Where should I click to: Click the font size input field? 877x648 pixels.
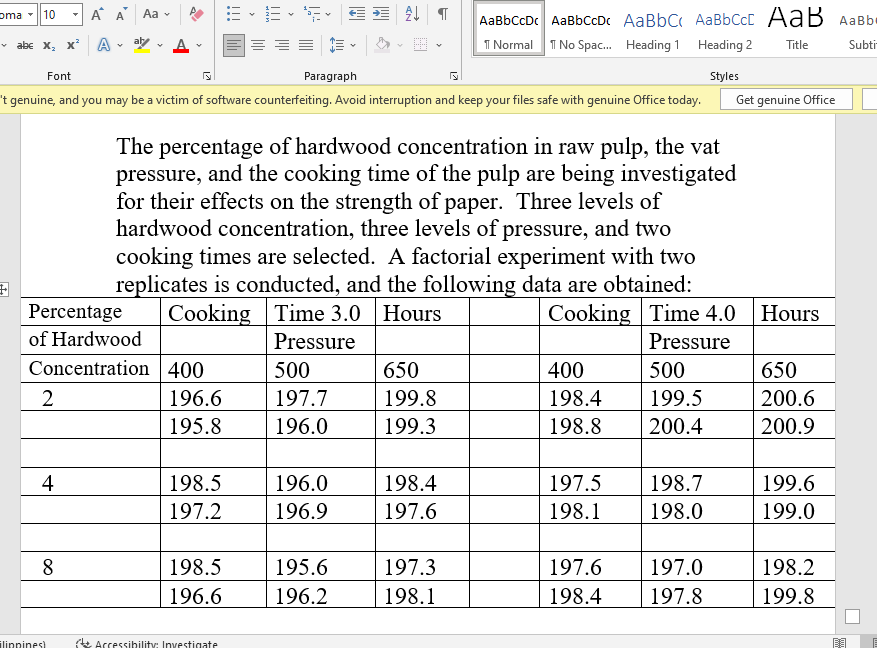click(x=55, y=15)
